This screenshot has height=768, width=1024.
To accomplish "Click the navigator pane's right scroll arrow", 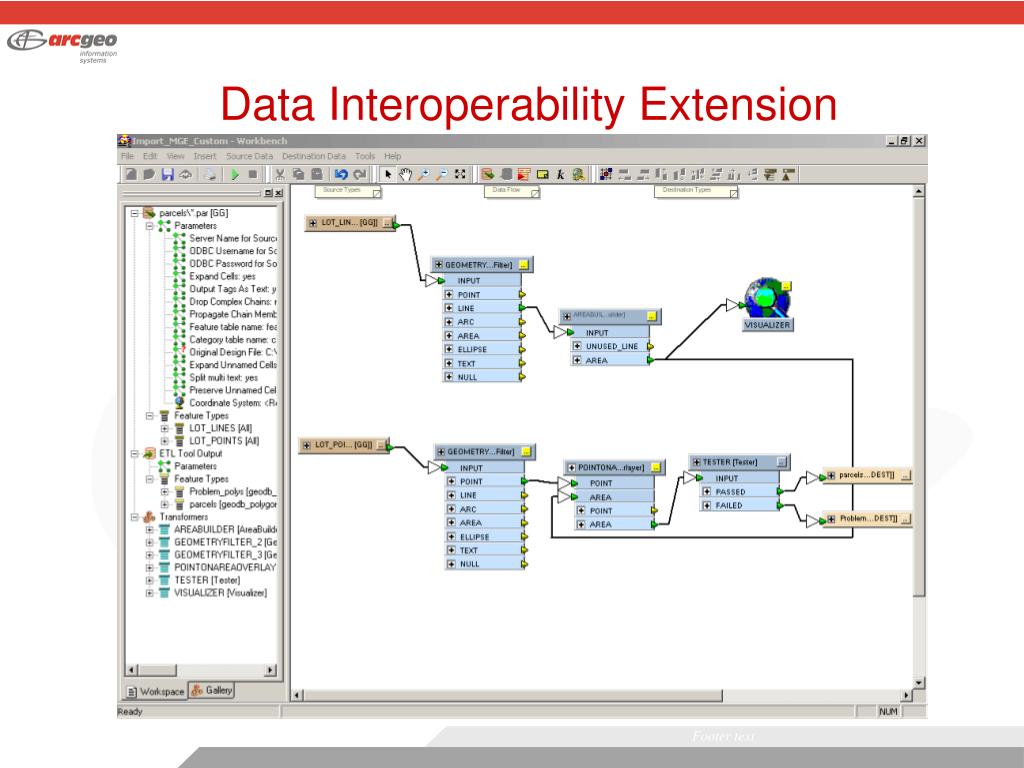I will (270, 670).
